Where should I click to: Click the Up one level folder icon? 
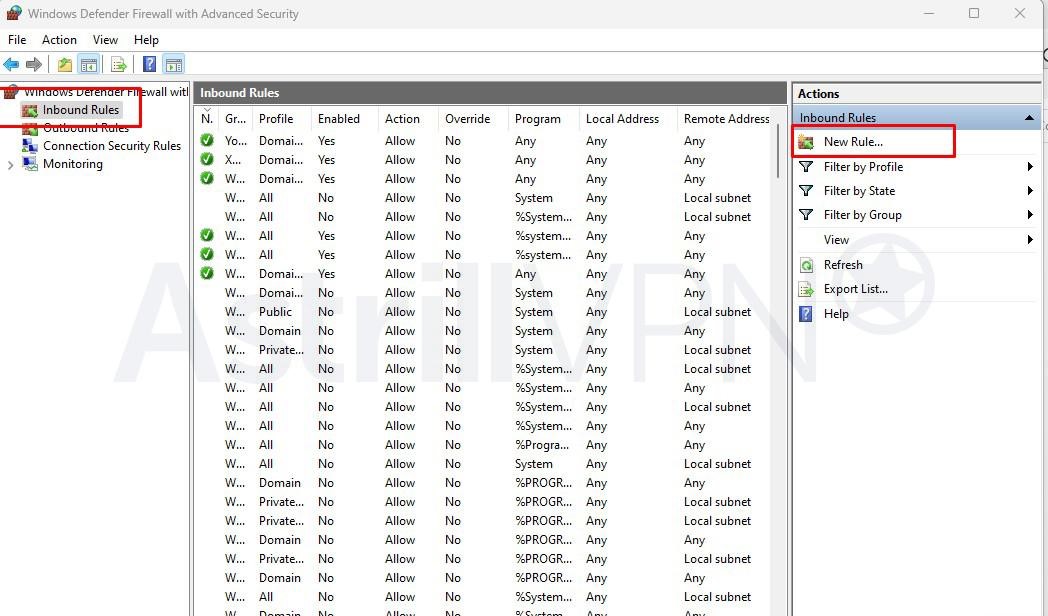point(64,65)
